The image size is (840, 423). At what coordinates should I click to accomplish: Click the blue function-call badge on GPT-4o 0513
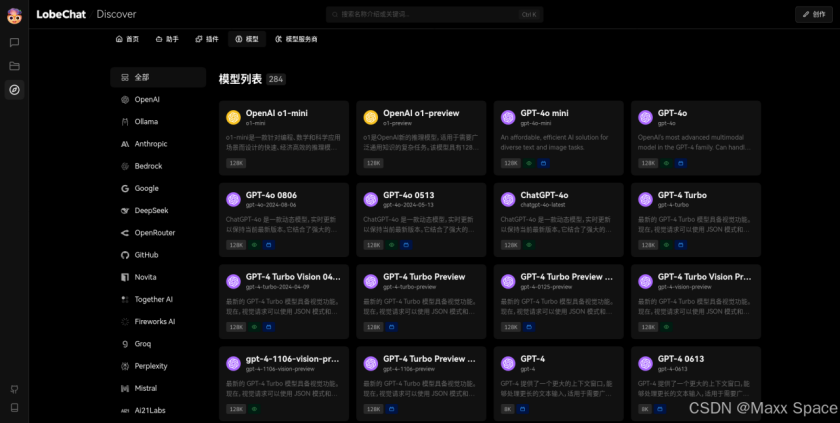coord(406,245)
